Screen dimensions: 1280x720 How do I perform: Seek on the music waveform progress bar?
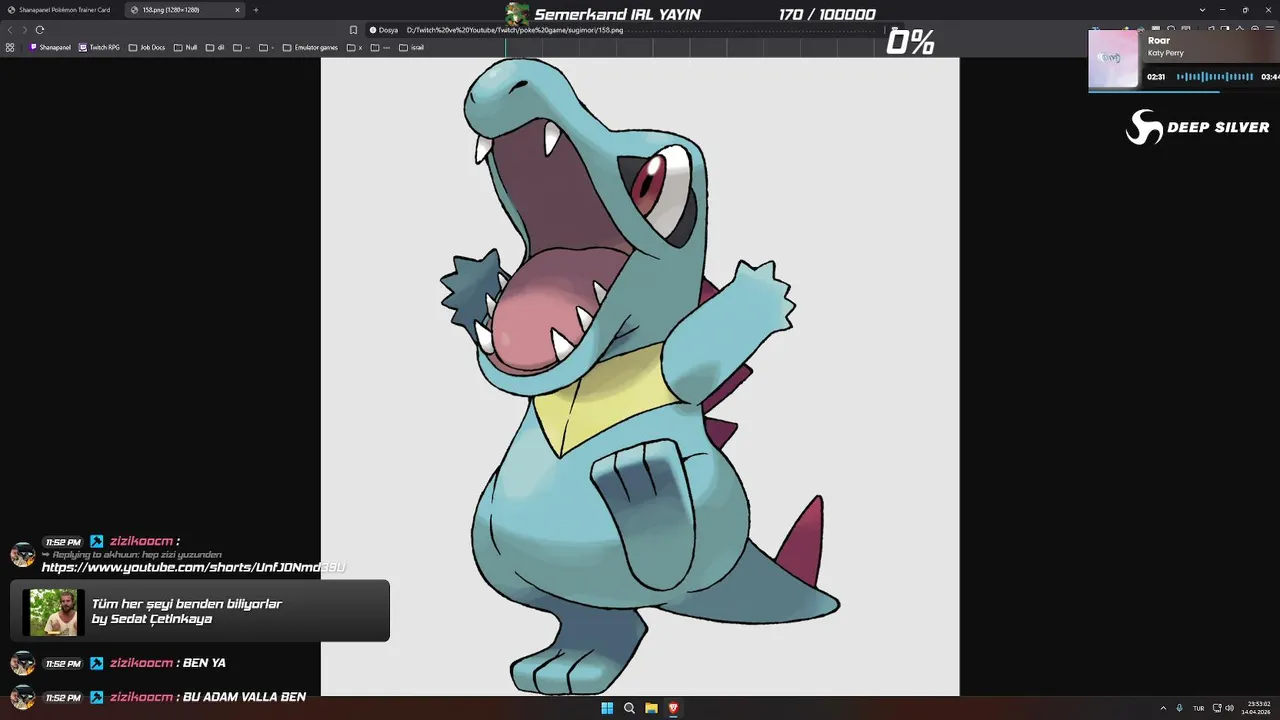click(x=1215, y=77)
